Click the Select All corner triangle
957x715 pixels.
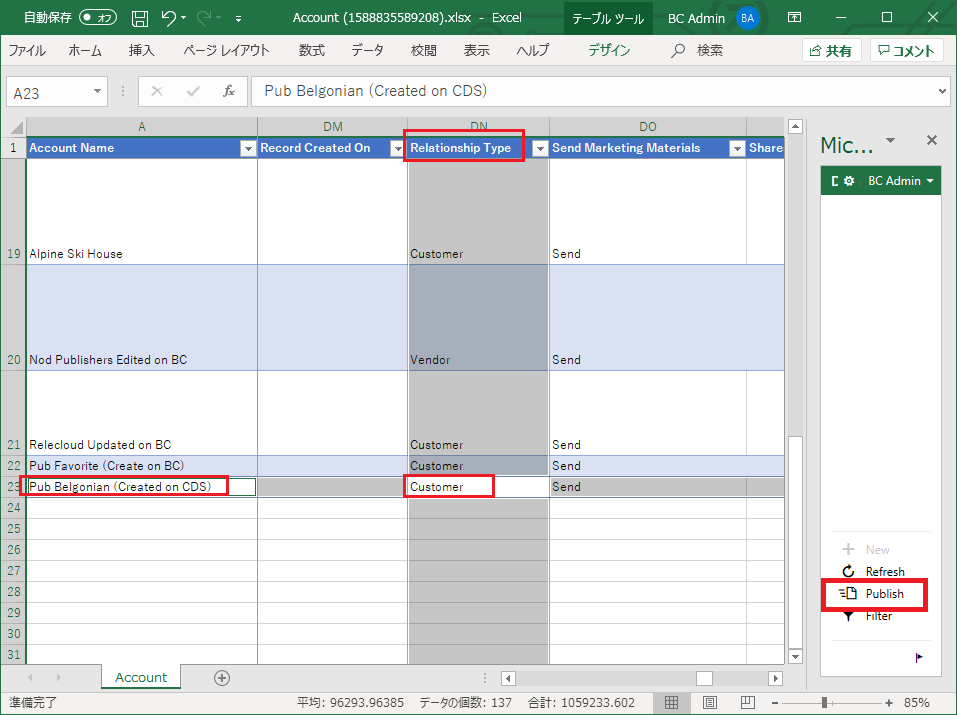pyautogui.click(x=16, y=127)
